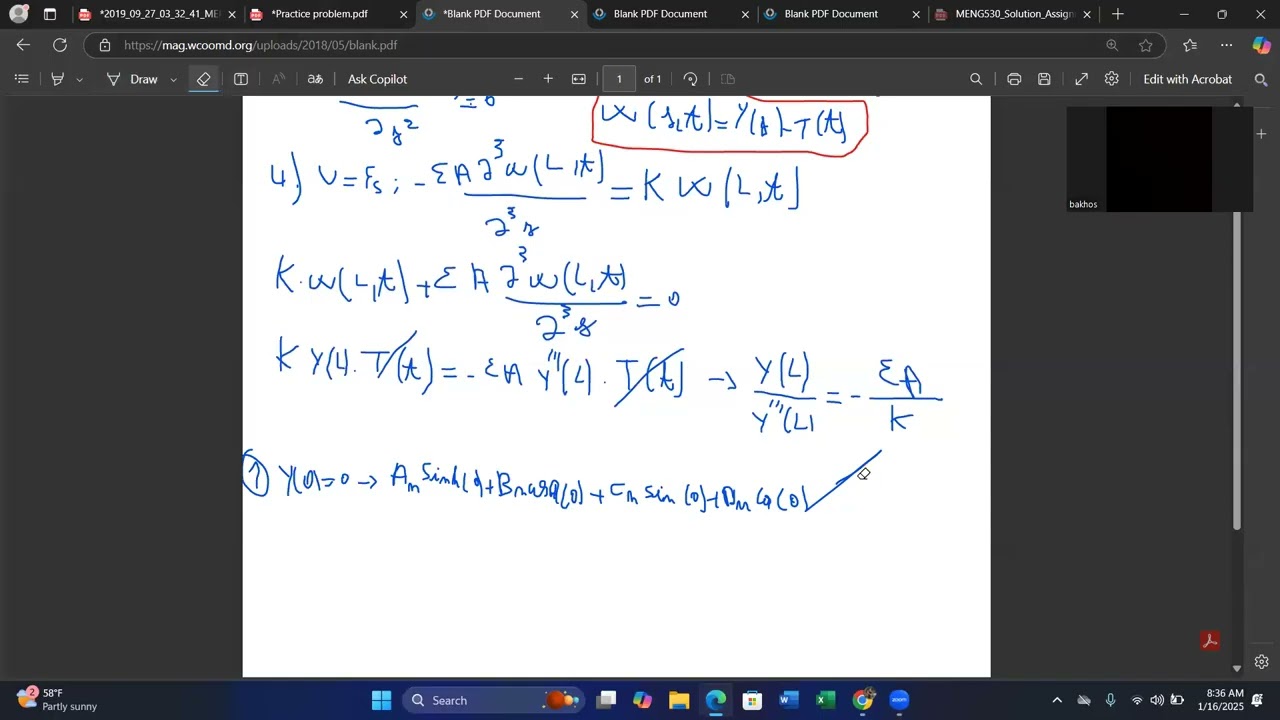Open Microsoft Store from the taskbar
Image resolution: width=1280 pixels, height=720 pixels.
point(752,700)
